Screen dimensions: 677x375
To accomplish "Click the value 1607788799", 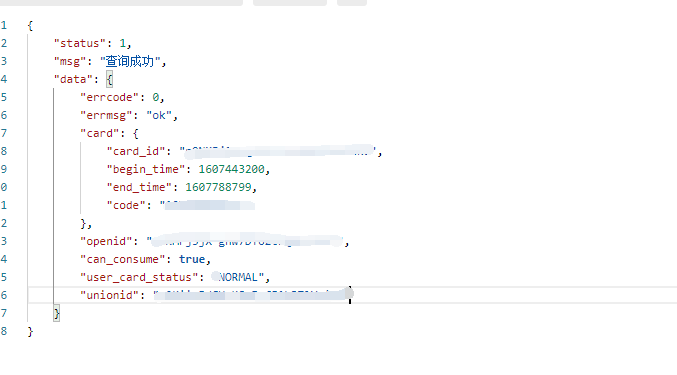I will pyautogui.click(x=218, y=187).
